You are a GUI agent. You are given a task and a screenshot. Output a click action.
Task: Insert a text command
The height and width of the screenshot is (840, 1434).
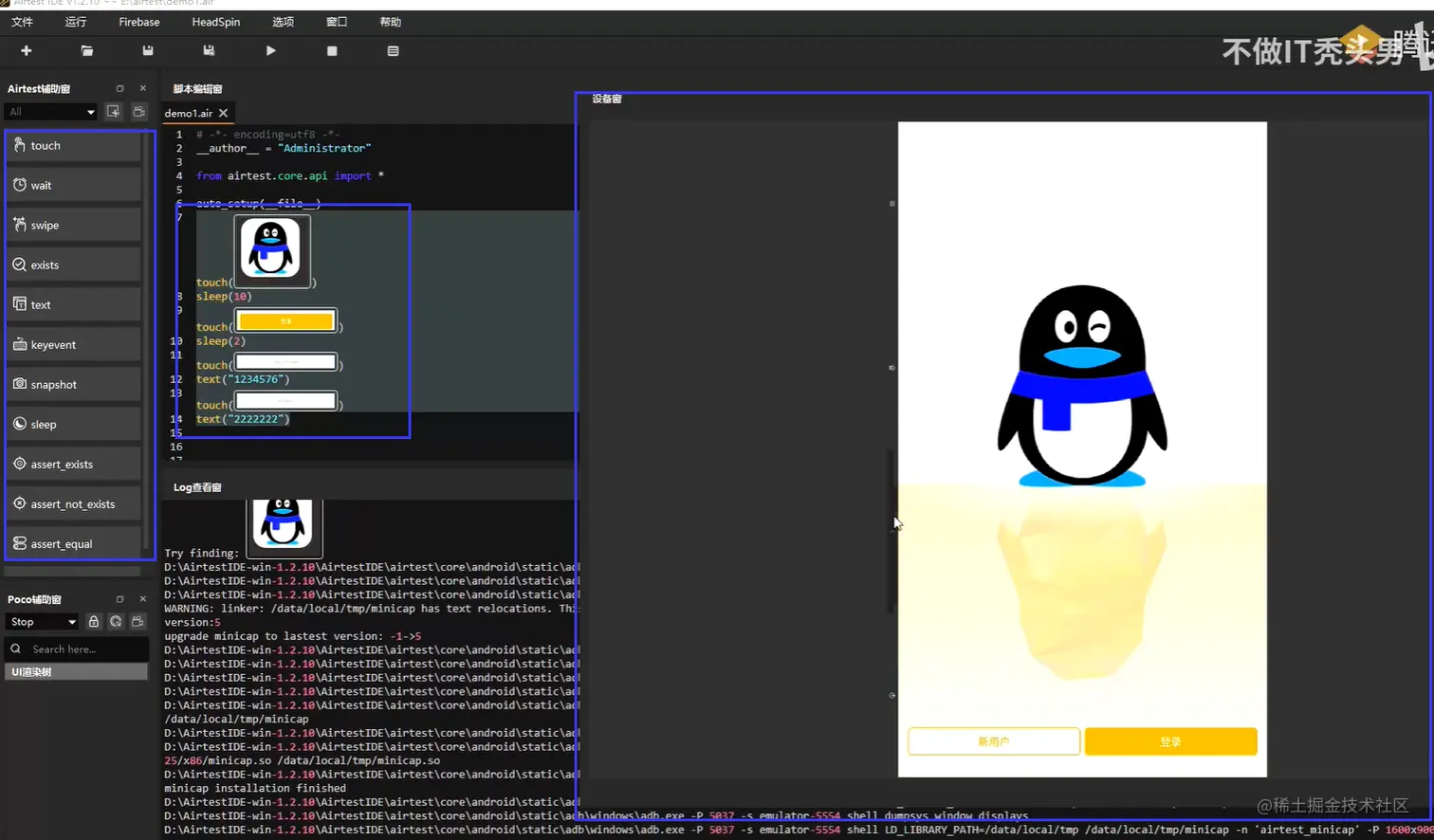(x=75, y=305)
